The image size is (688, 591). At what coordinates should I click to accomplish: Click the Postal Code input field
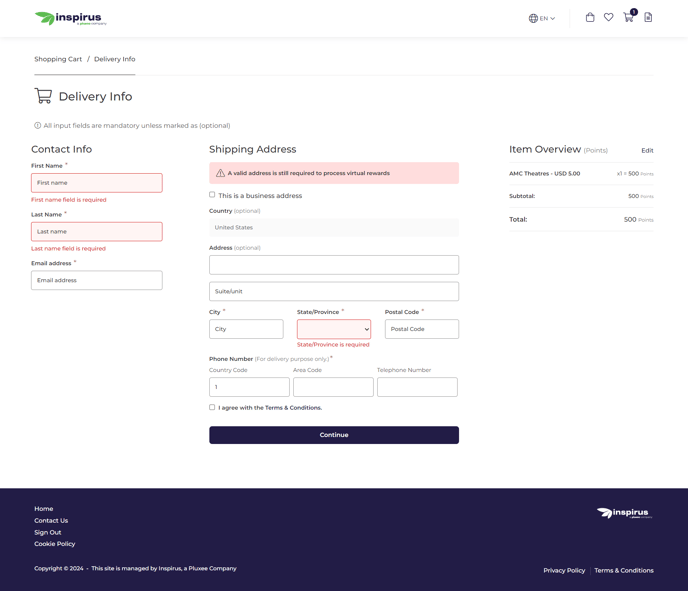421,329
